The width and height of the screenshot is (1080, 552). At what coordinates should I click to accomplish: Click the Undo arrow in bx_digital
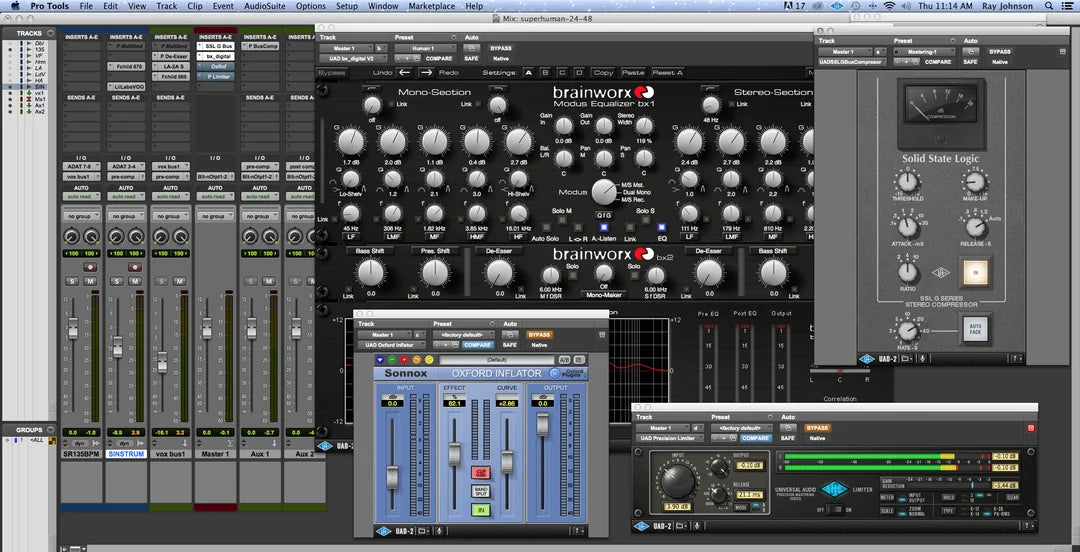coord(404,72)
